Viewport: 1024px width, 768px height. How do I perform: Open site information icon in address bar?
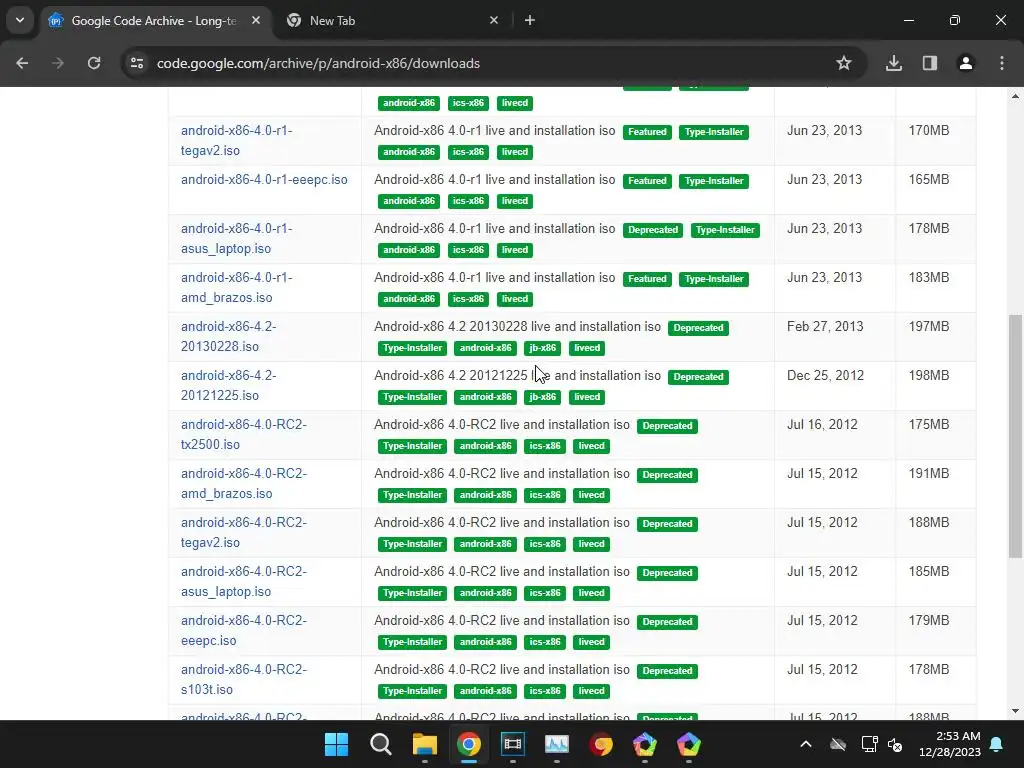137,63
